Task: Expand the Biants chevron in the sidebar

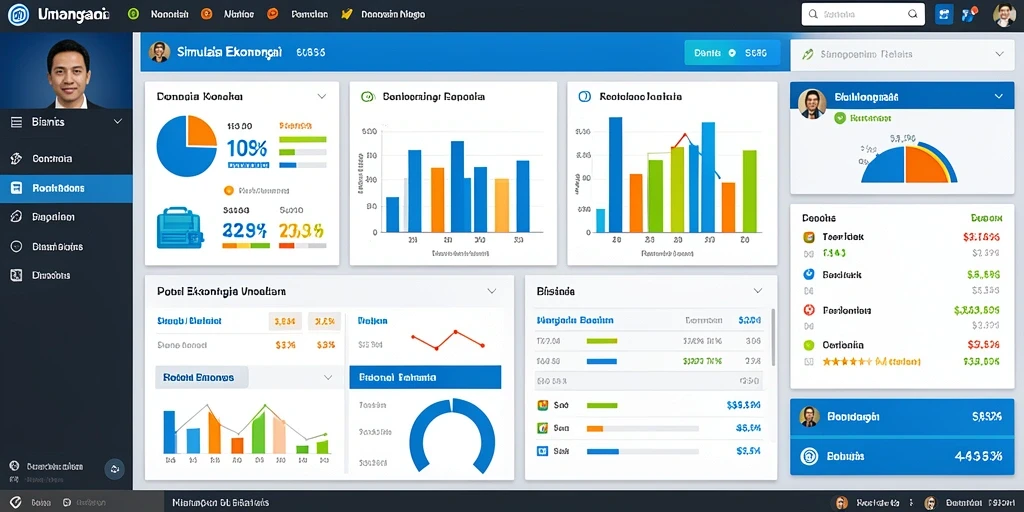Action: pyautogui.click(x=118, y=121)
